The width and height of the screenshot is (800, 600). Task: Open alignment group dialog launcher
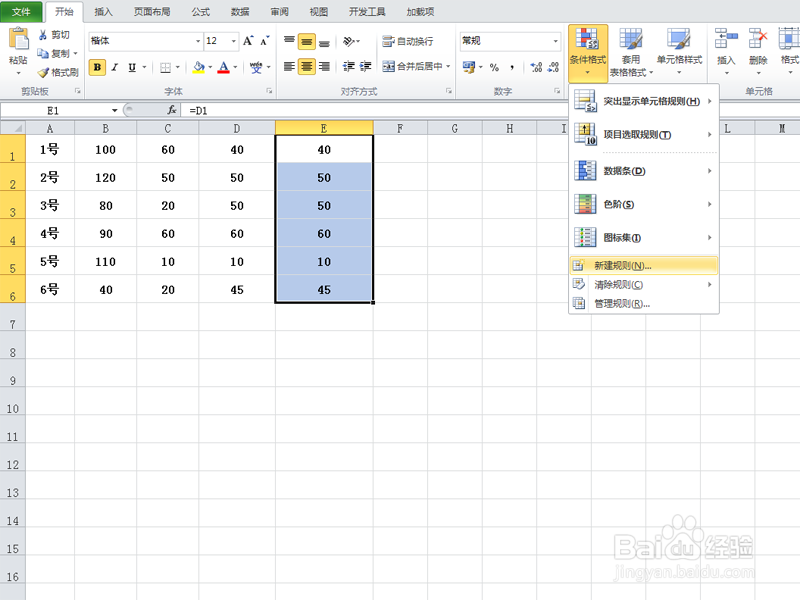click(x=448, y=91)
